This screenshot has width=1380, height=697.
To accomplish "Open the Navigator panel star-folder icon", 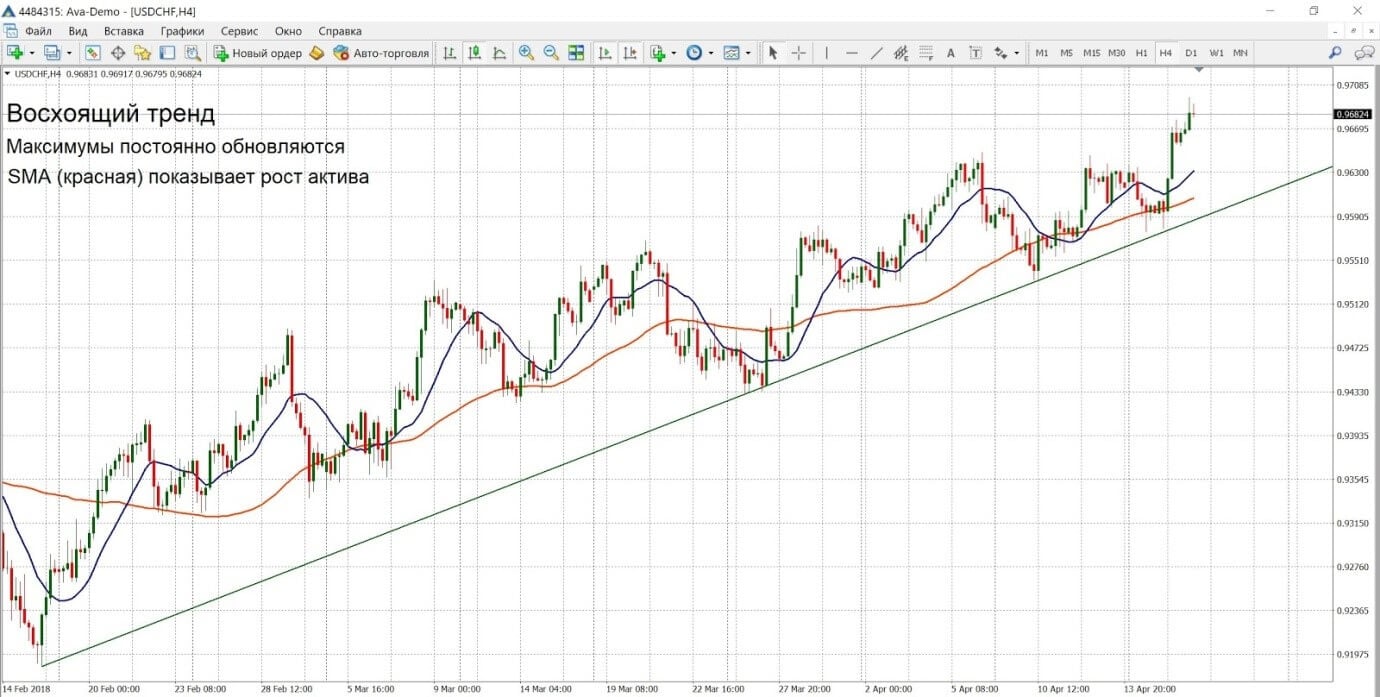I will pyautogui.click(x=142, y=53).
